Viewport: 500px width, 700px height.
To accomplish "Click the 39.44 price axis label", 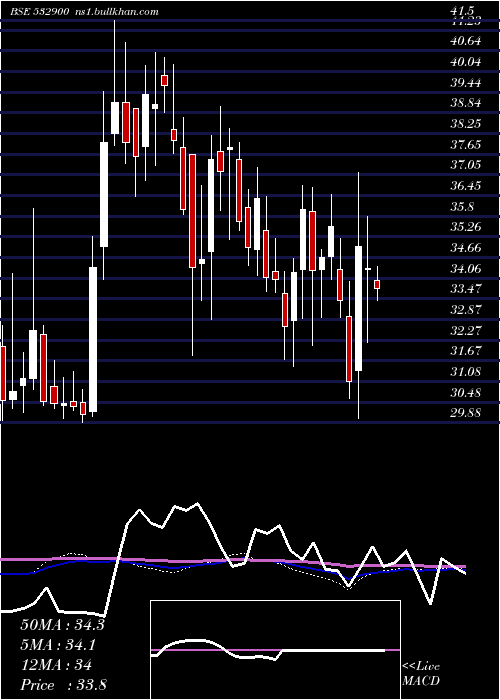I will click(466, 83).
